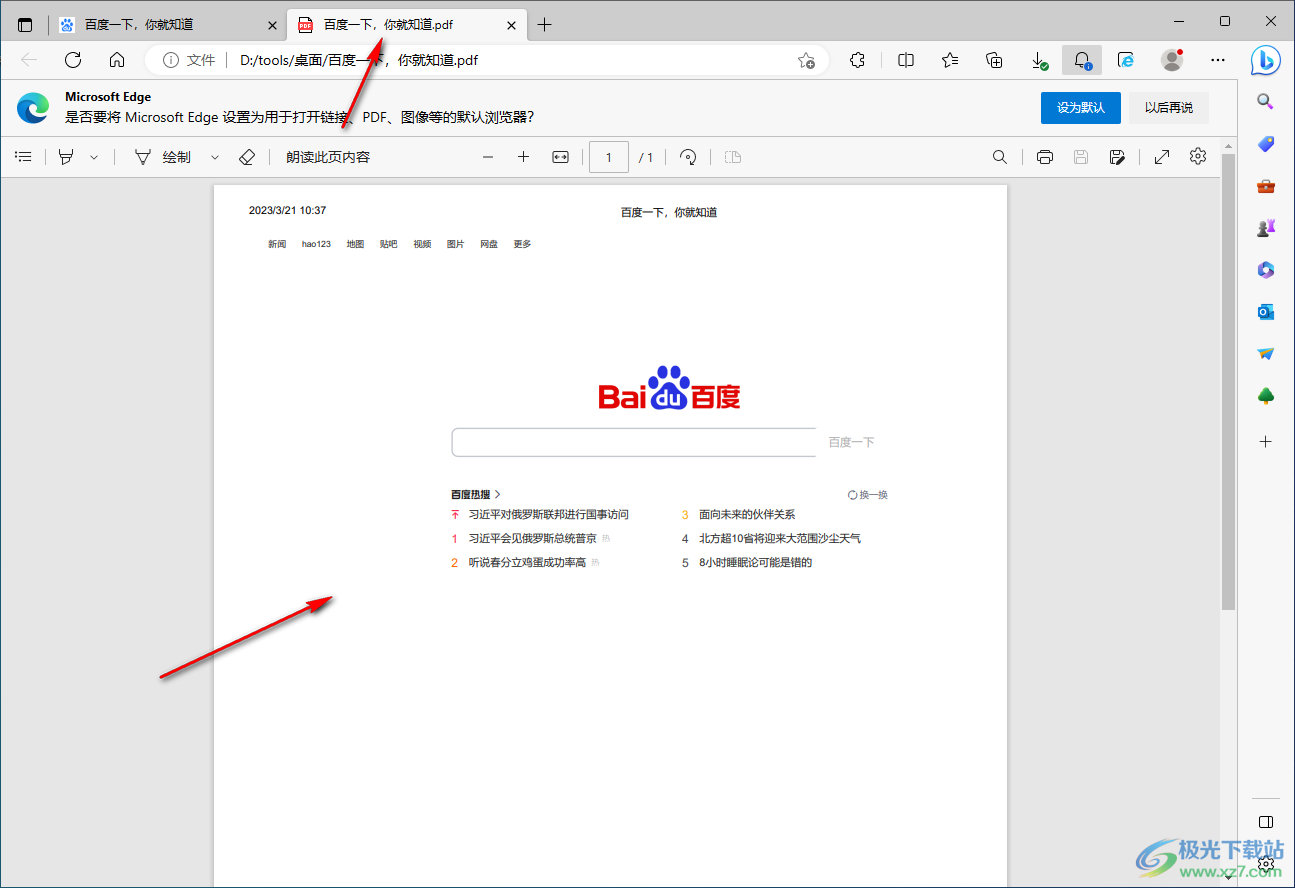Click the 百度热搜 heading in the PDF
Viewport: 1295px width, 888px height.
point(471,494)
